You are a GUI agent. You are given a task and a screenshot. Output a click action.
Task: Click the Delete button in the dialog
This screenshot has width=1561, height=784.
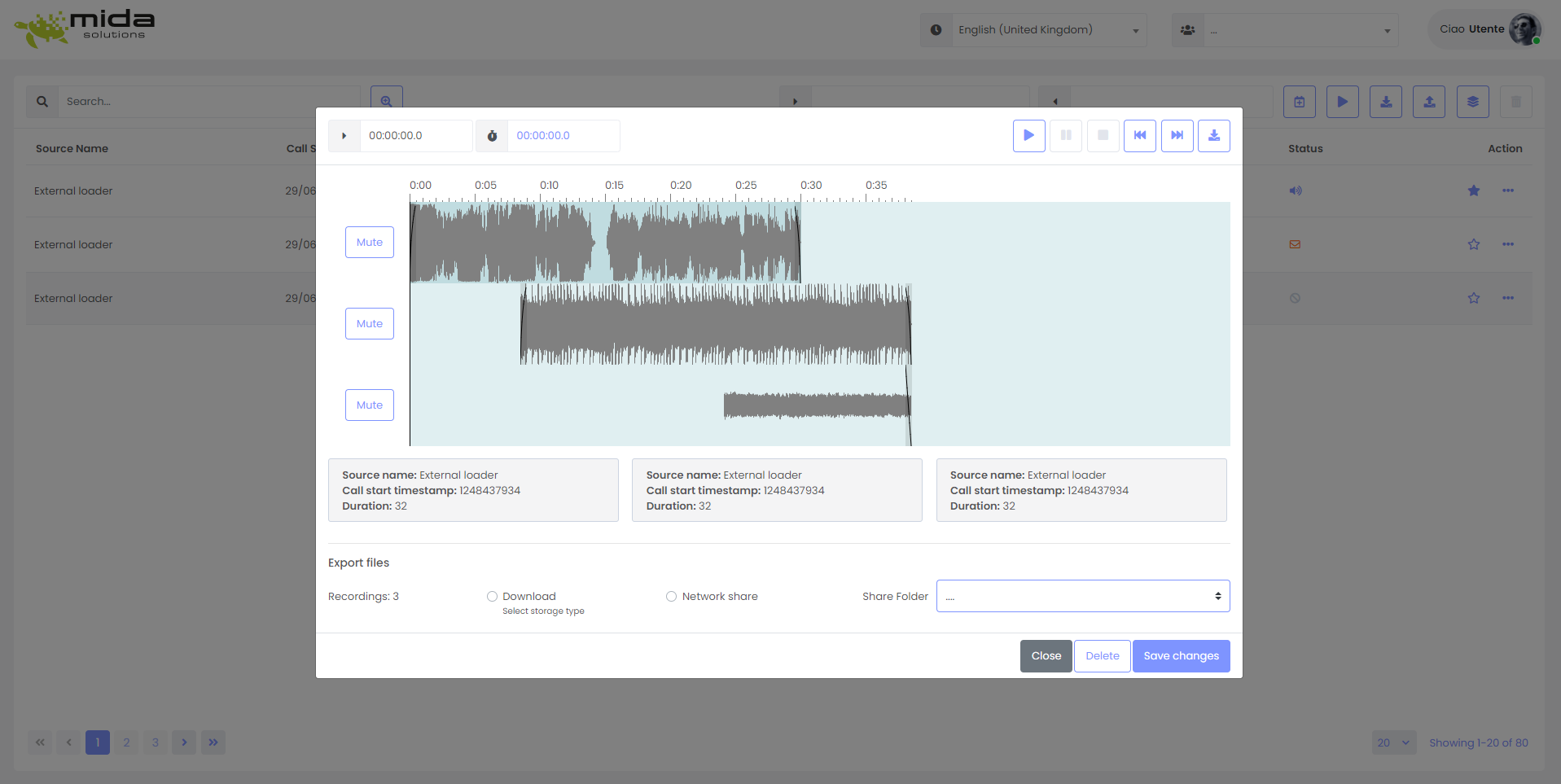pyautogui.click(x=1102, y=655)
